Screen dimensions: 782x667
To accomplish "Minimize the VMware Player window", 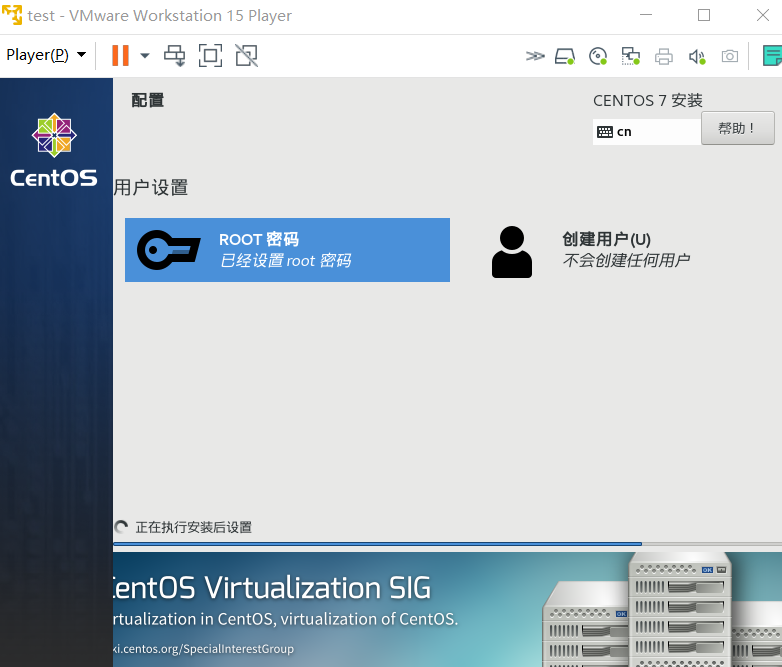I will click(x=646, y=15).
